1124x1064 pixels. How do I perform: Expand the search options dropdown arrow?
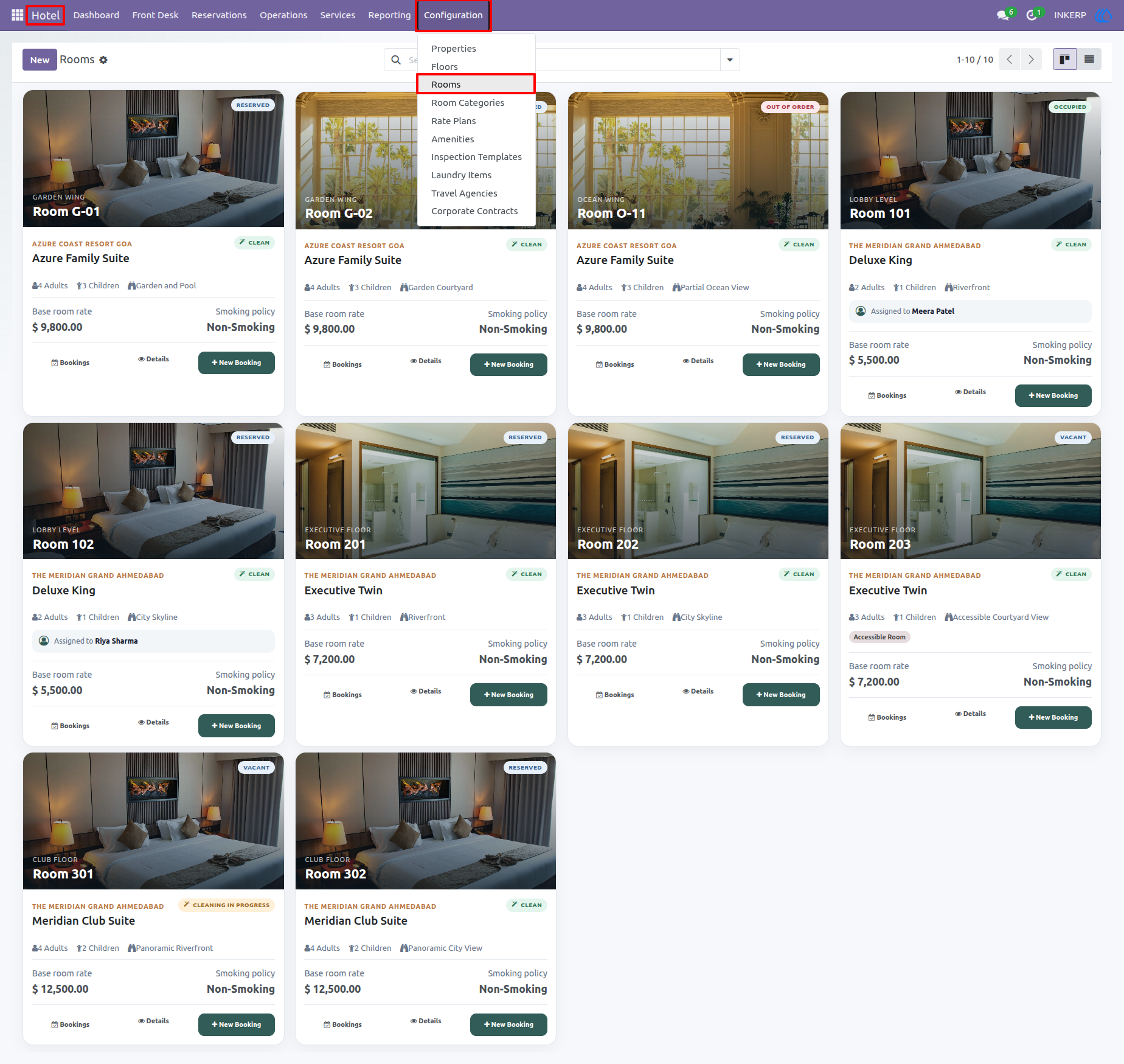730,60
